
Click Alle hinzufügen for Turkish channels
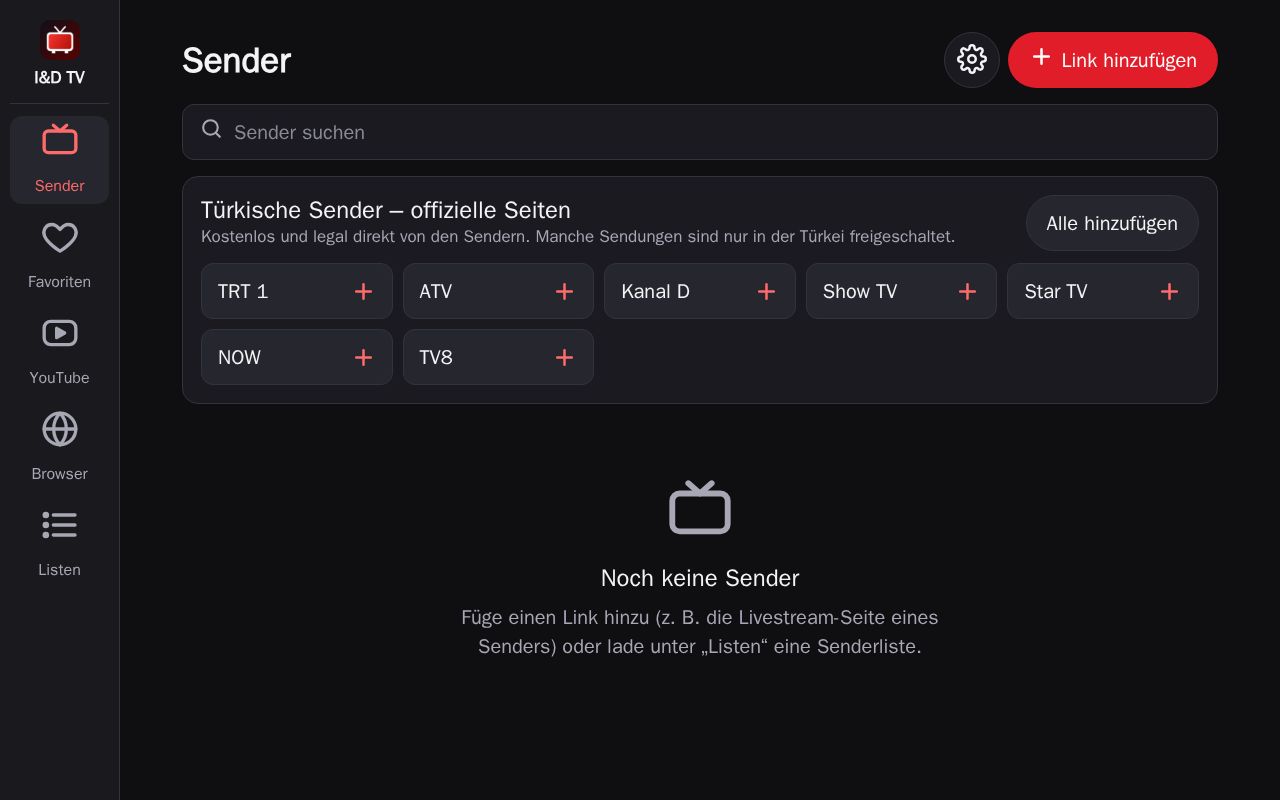pos(1112,223)
